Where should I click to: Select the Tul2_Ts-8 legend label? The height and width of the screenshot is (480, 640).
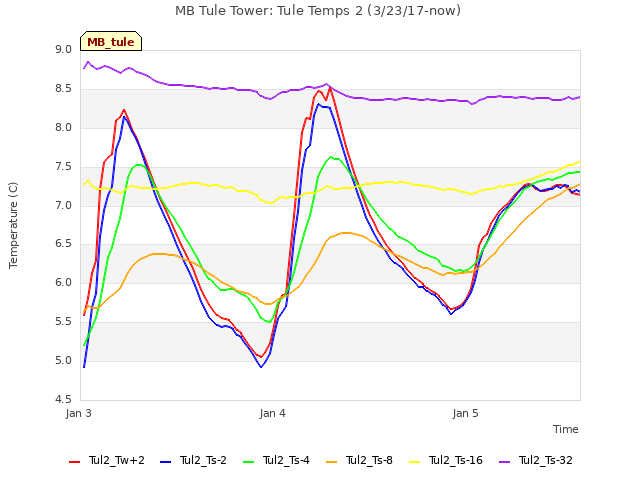[x=369, y=460]
